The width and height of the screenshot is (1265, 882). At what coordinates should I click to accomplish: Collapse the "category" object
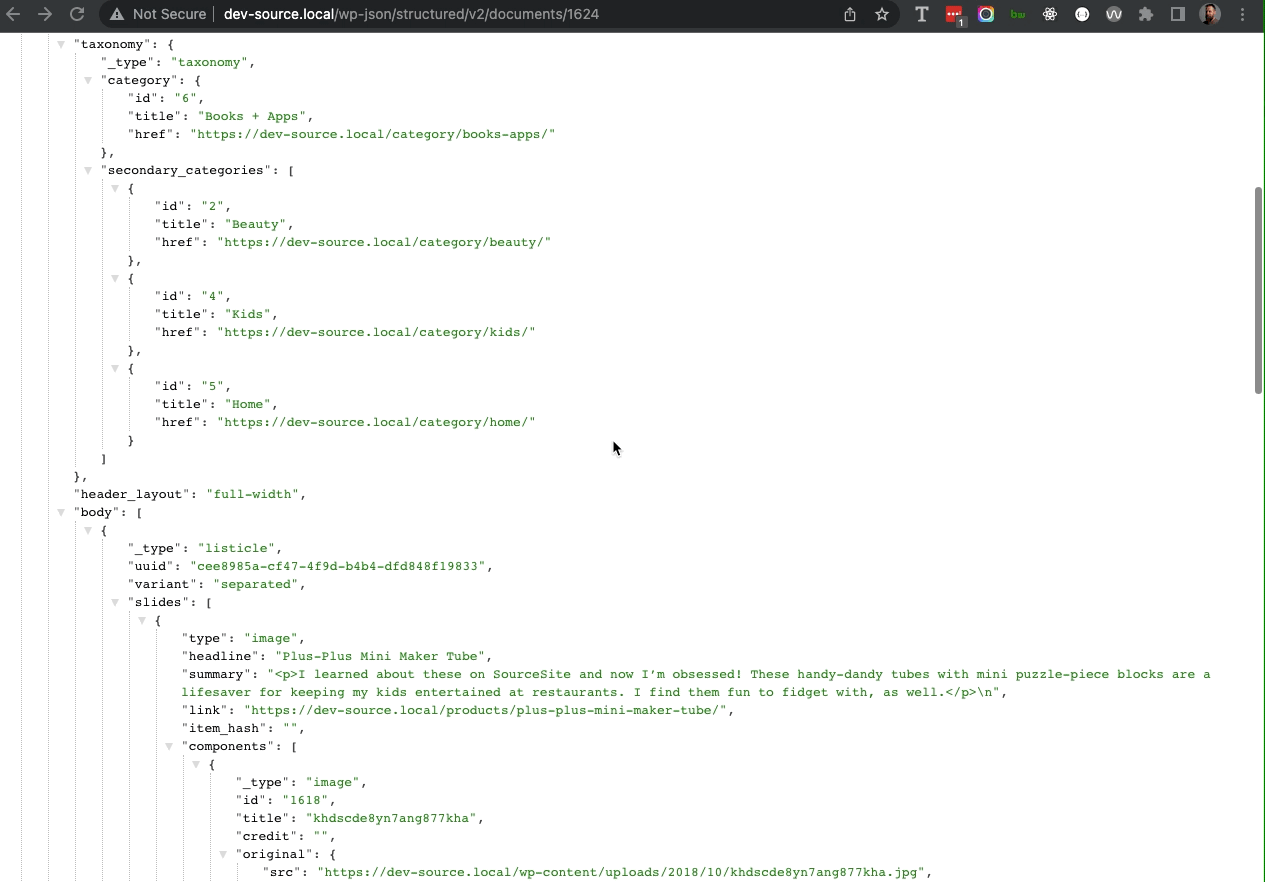[x=88, y=80]
